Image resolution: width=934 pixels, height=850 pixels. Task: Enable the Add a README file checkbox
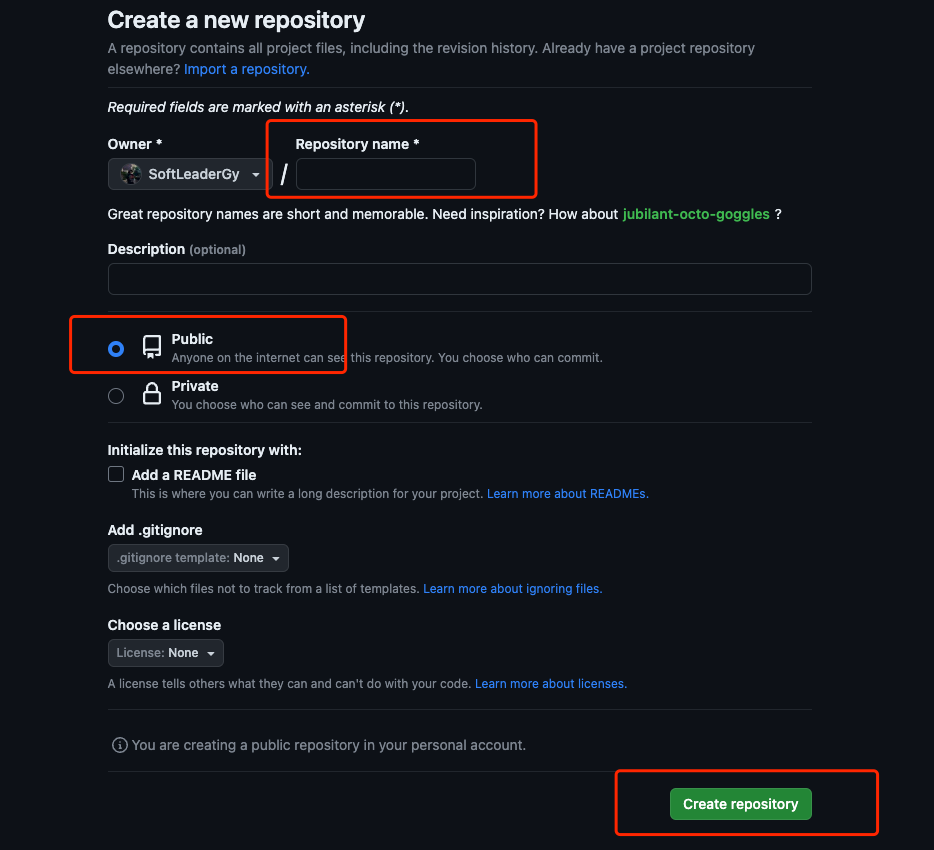(x=116, y=475)
